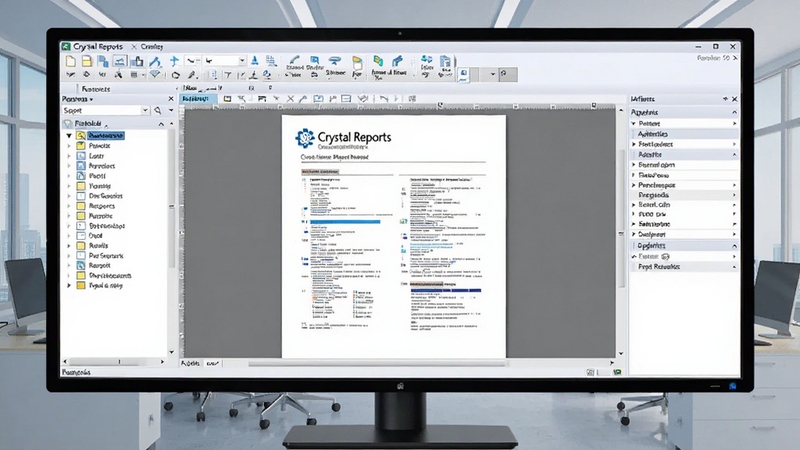Click the large green map icon in the toolbar
The height and width of the screenshot is (450, 800).
(x=378, y=62)
